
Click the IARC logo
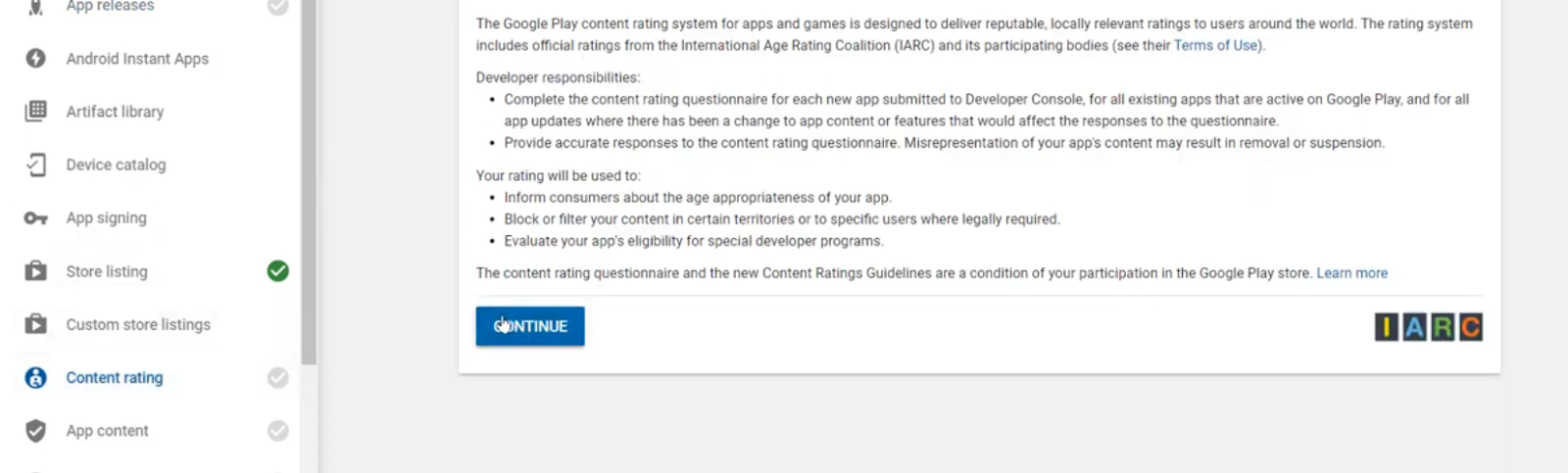pyautogui.click(x=1428, y=327)
